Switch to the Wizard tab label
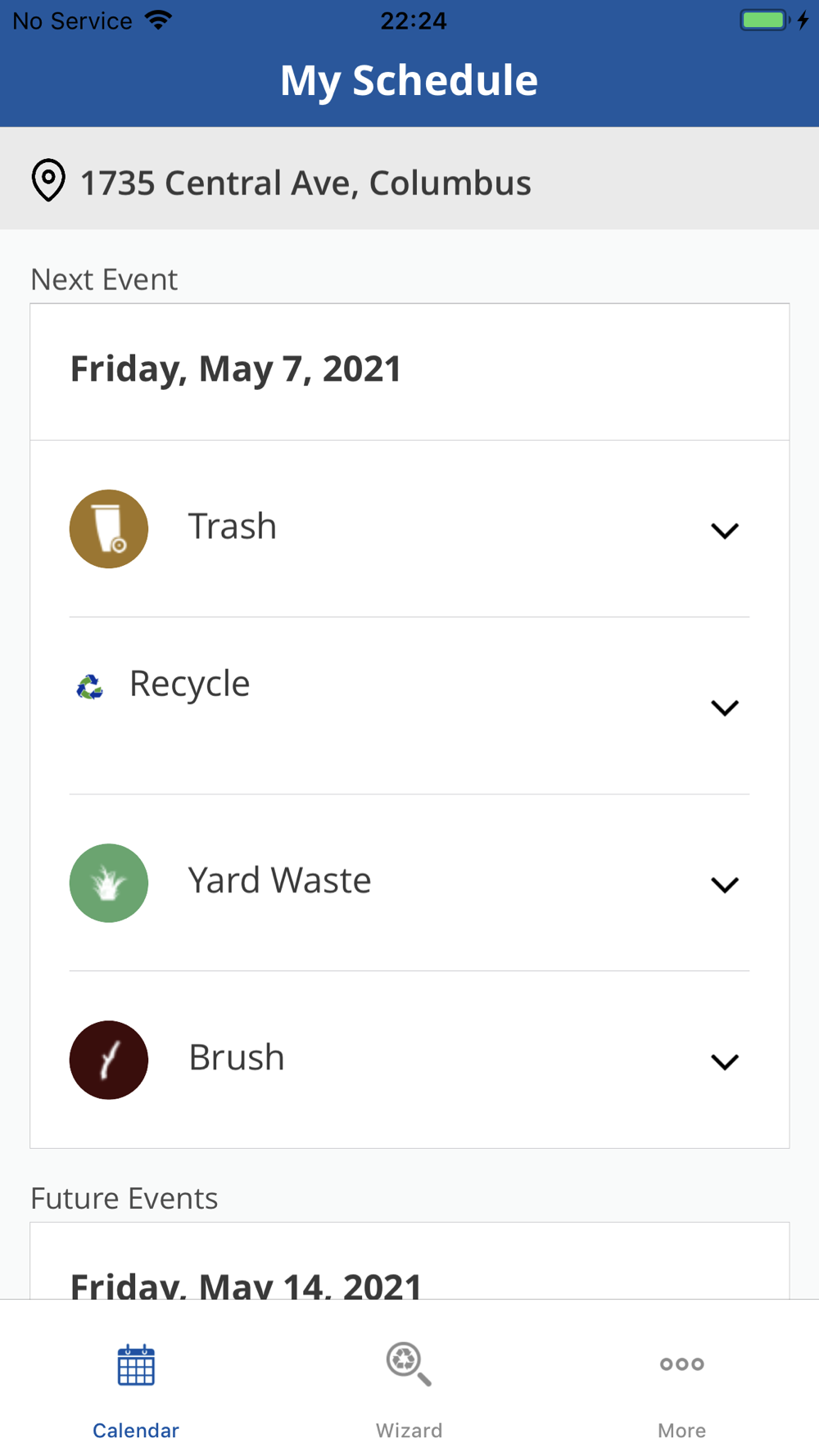Viewport: 819px width, 1456px height. [x=409, y=1430]
